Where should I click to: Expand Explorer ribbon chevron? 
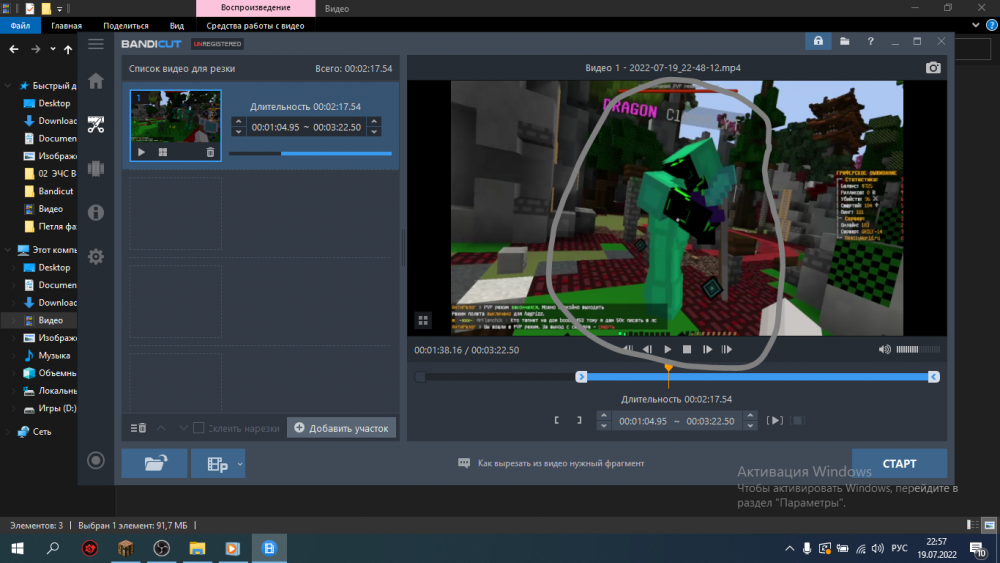[x=976, y=26]
